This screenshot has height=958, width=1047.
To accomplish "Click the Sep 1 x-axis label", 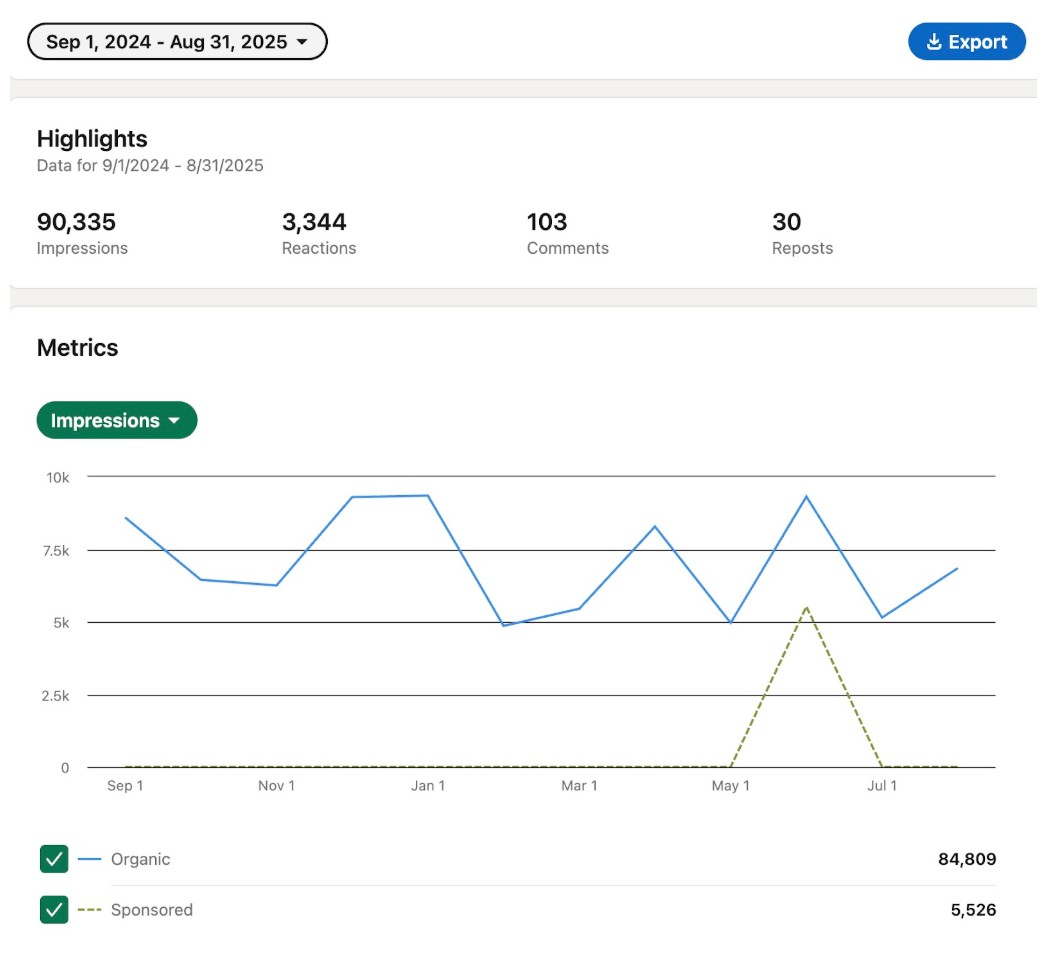I will pos(125,786).
